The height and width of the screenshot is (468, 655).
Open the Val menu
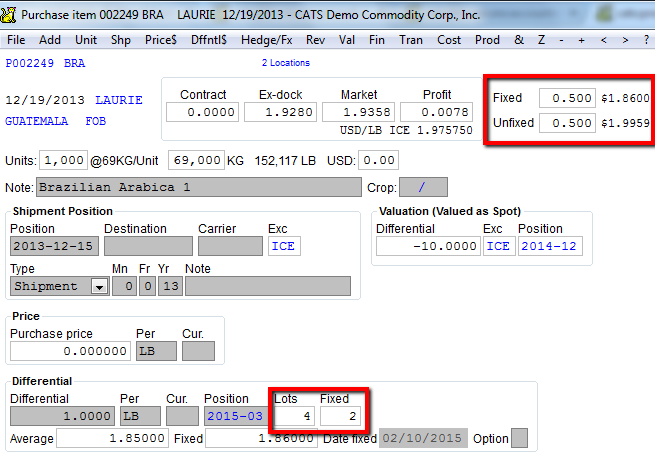[x=347, y=40]
